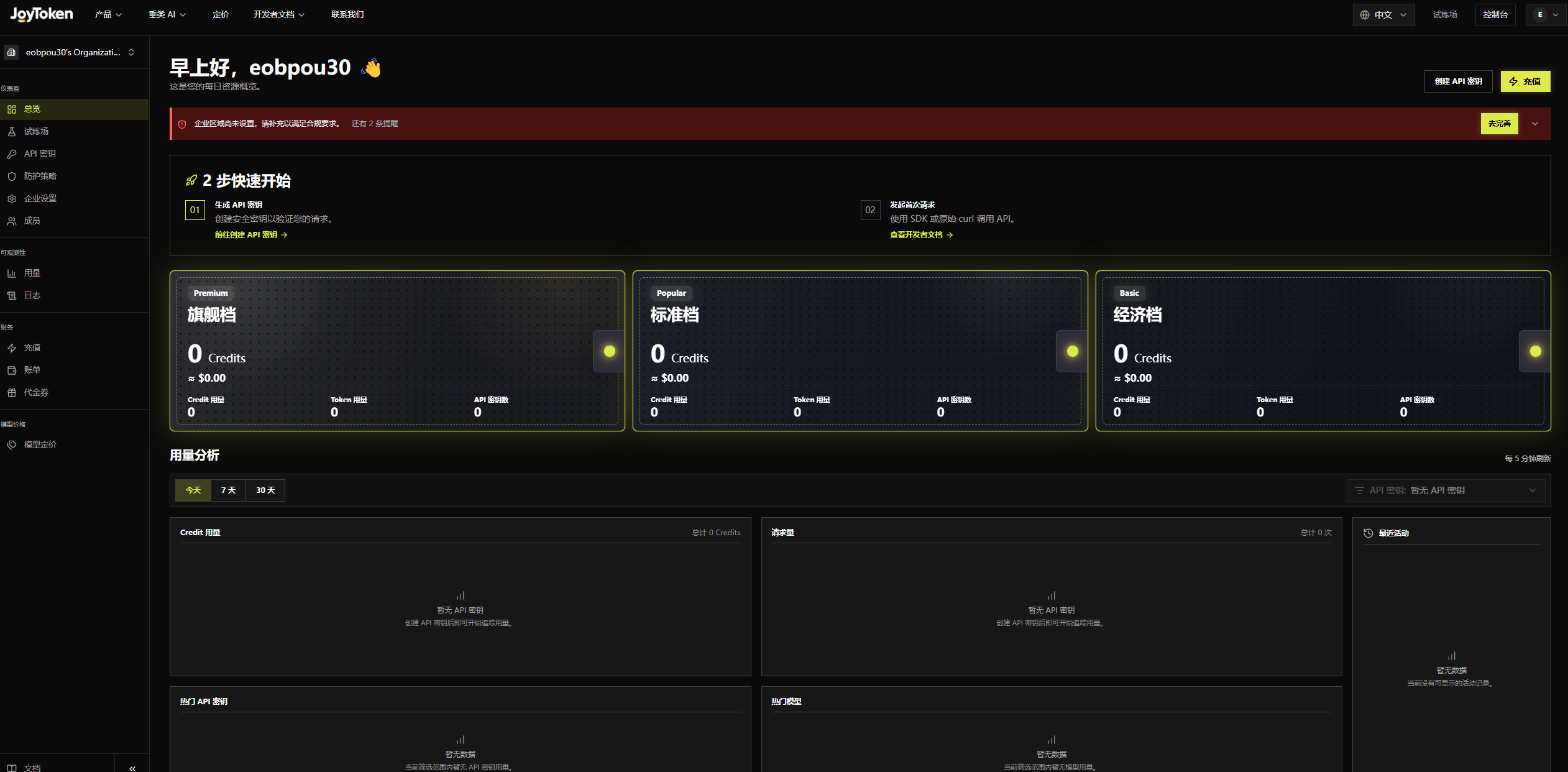Click 总计 0 次 text
This screenshot has width=1568, height=772.
click(1316, 533)
